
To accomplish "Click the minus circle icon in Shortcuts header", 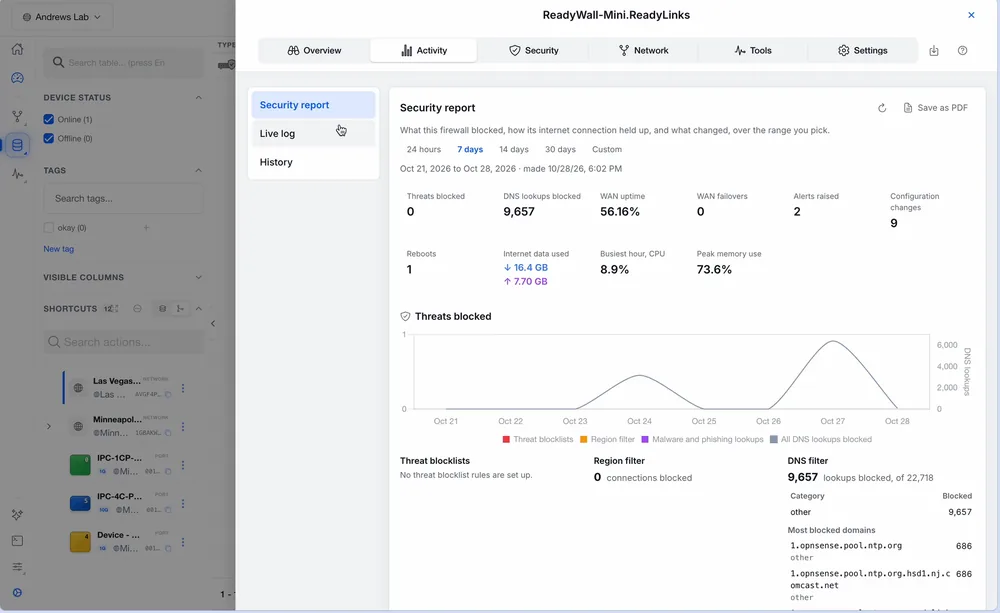I will click(x=137, y=309).
